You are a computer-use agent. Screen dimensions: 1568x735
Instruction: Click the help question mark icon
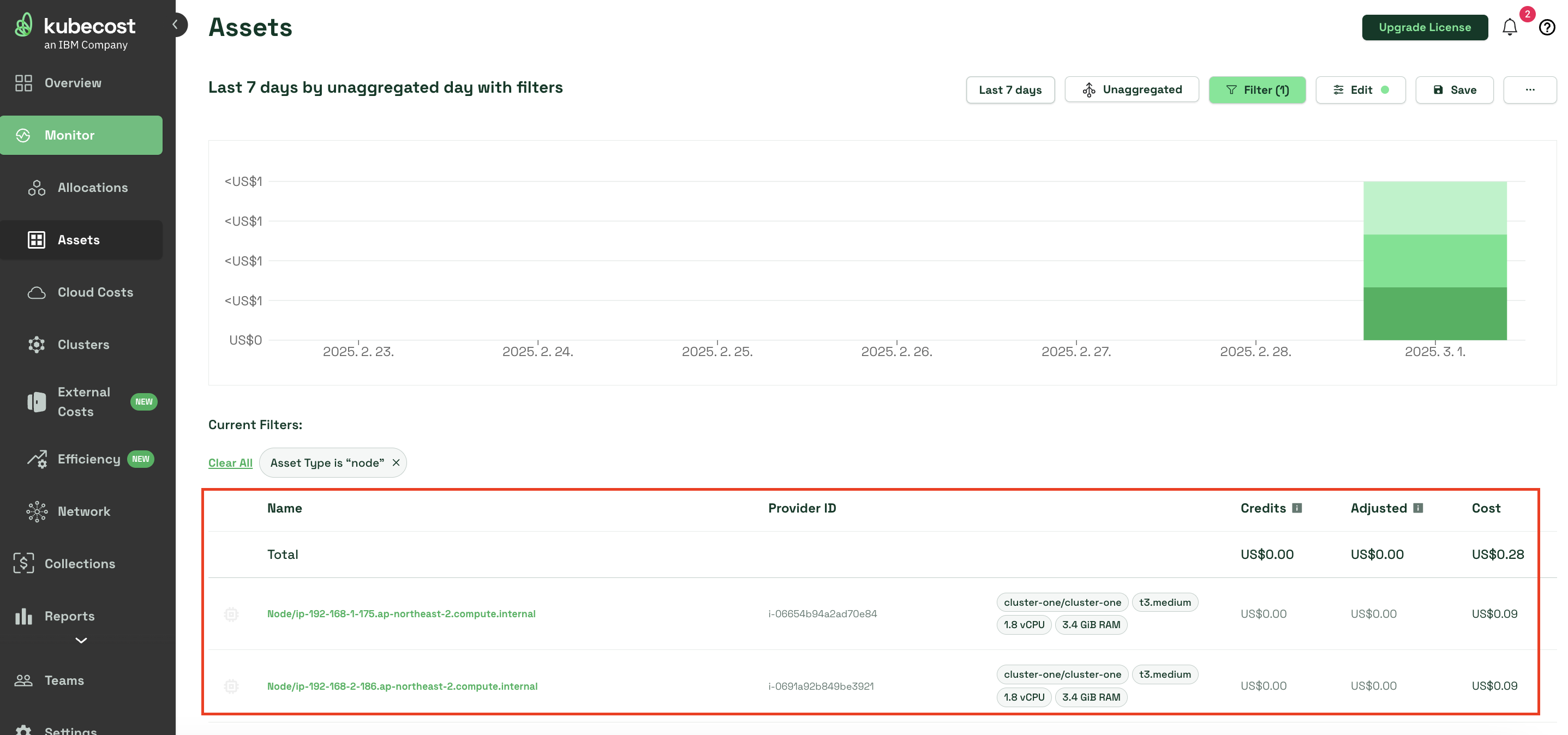(1547, 27)
